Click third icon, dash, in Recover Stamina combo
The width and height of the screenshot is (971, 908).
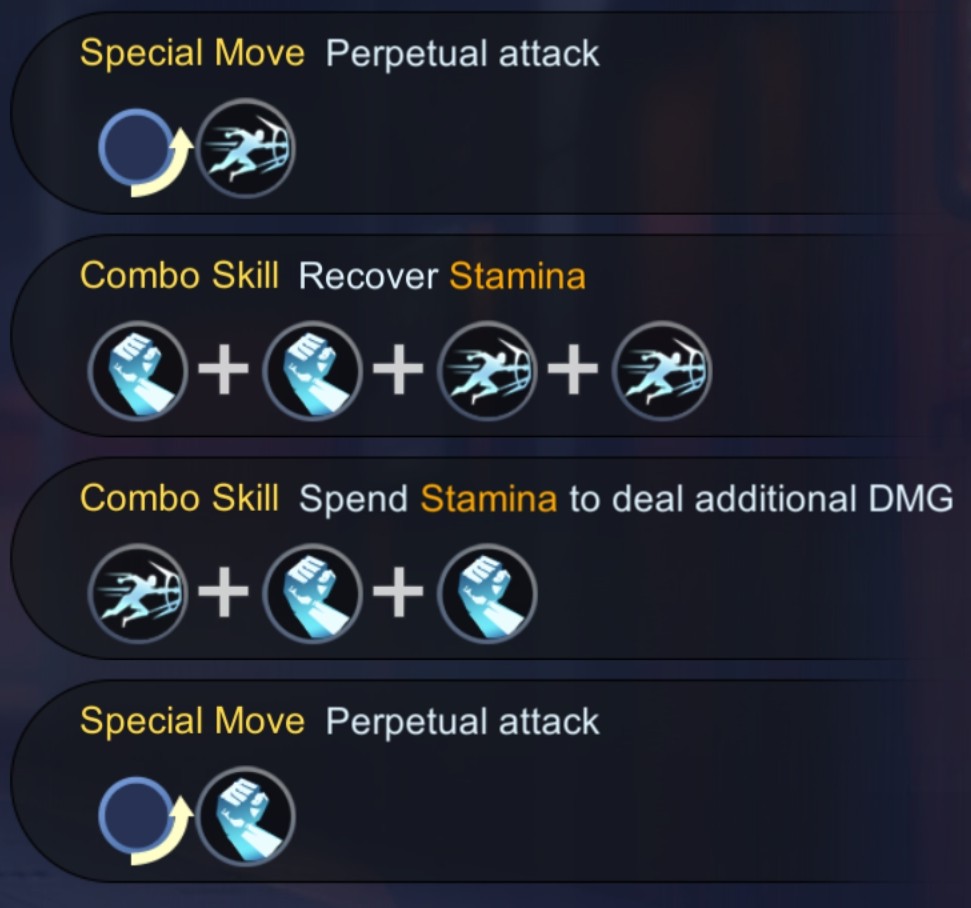coord(487,370)
